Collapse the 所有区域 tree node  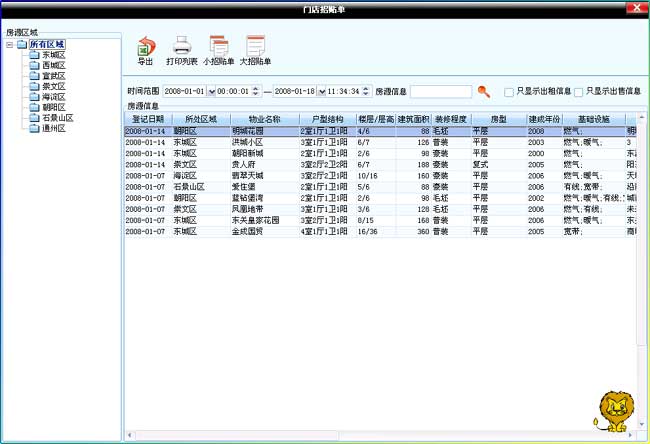(9, 44)
